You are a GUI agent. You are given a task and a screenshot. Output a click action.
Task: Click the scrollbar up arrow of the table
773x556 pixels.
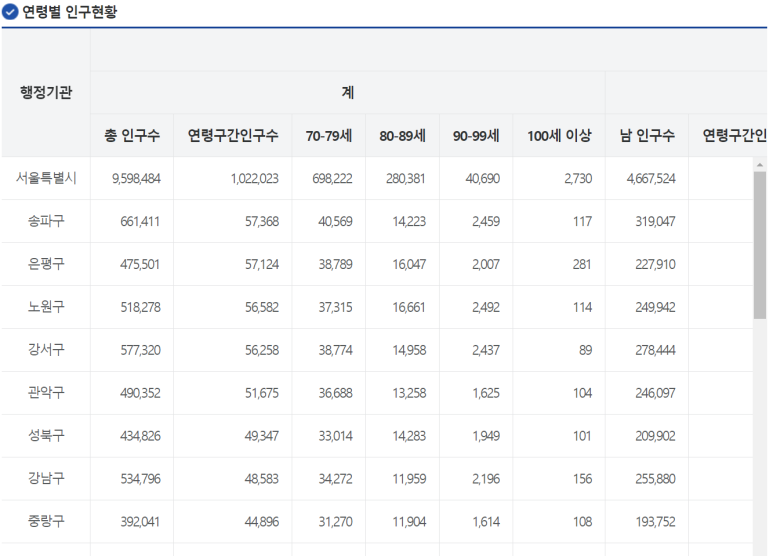[x=760, y=164]
